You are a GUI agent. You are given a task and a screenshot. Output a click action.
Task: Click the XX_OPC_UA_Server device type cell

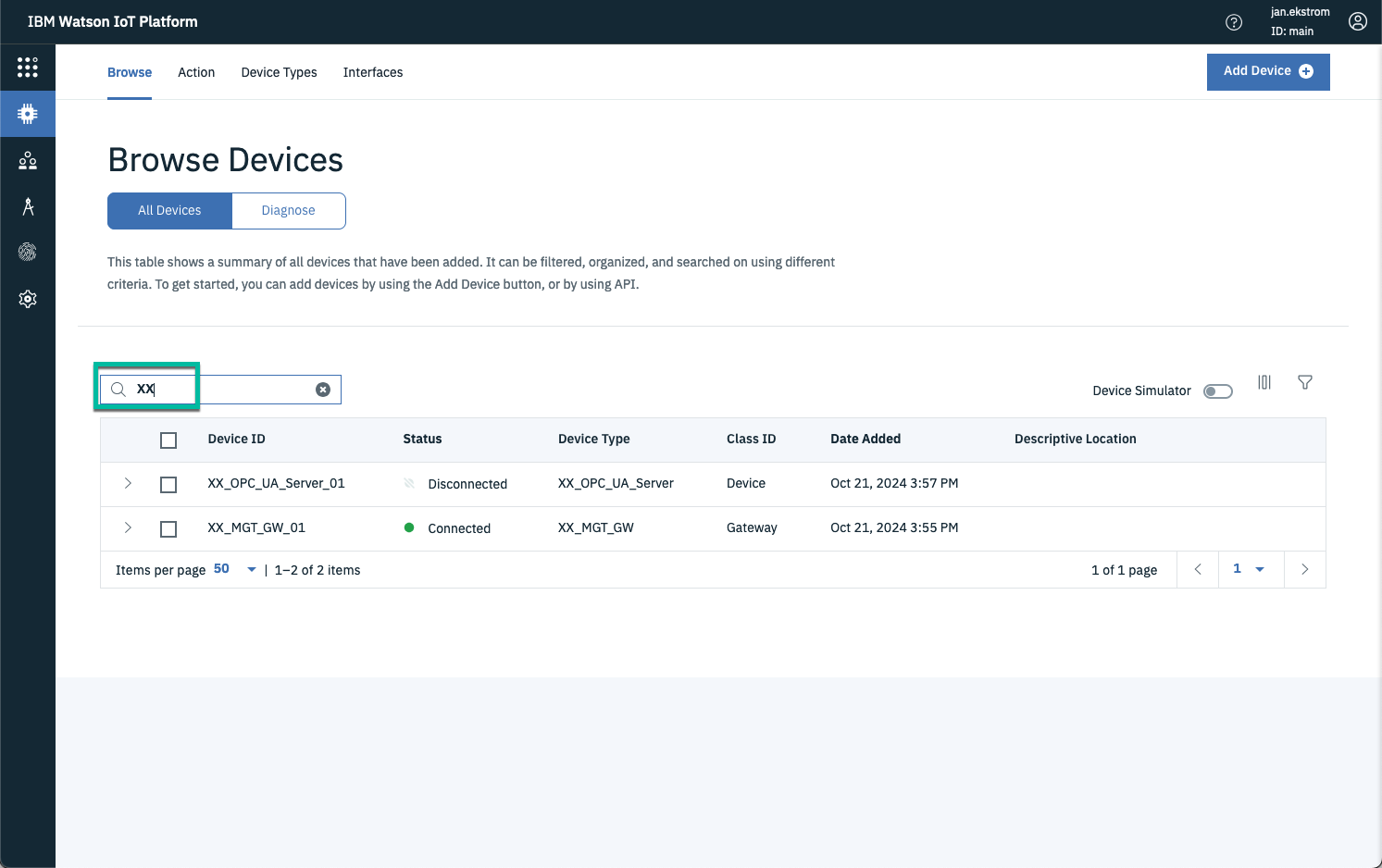pos(616,483)
